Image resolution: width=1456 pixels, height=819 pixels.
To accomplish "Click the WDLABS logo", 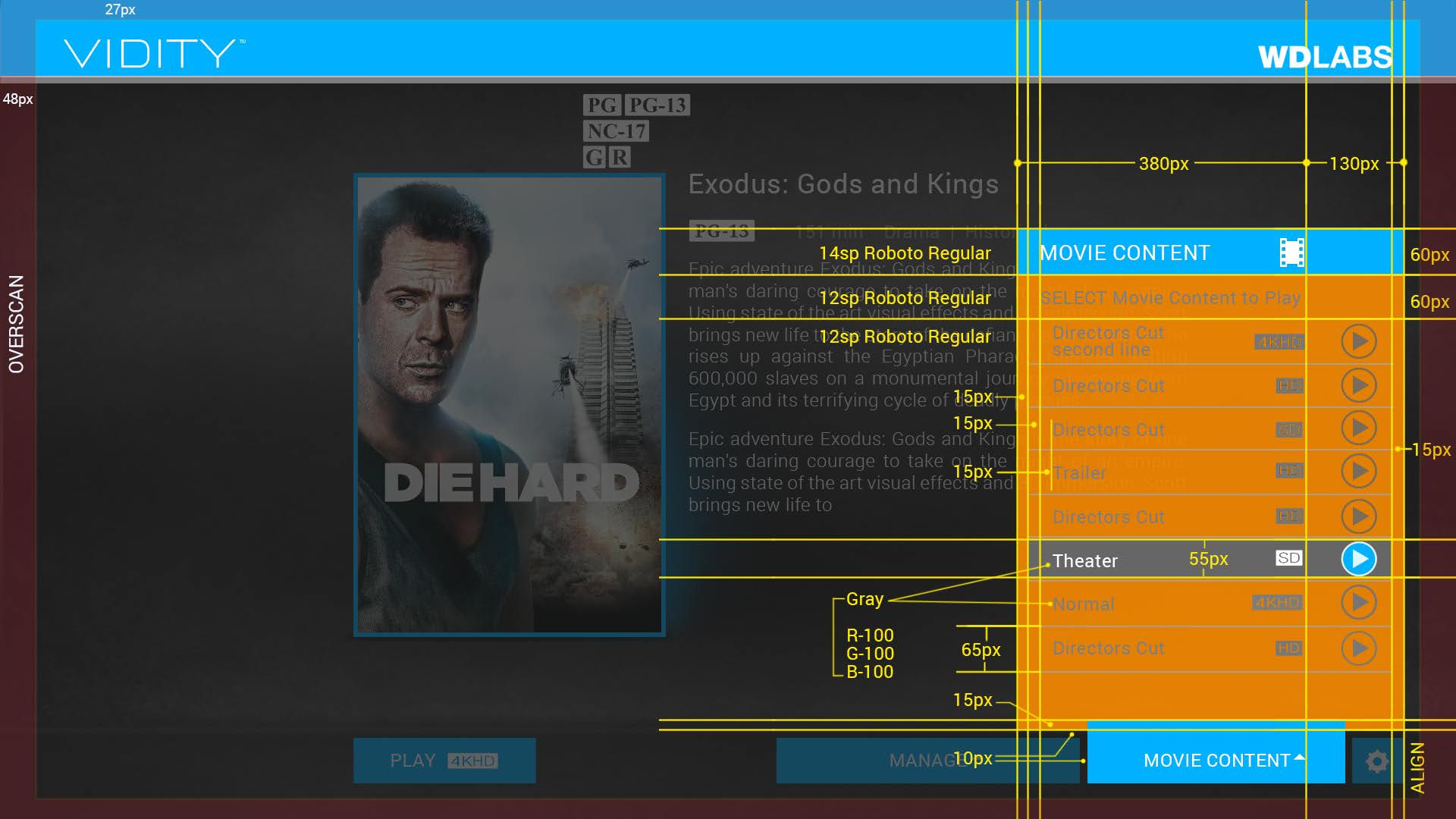I will (x=1325, y=57).
